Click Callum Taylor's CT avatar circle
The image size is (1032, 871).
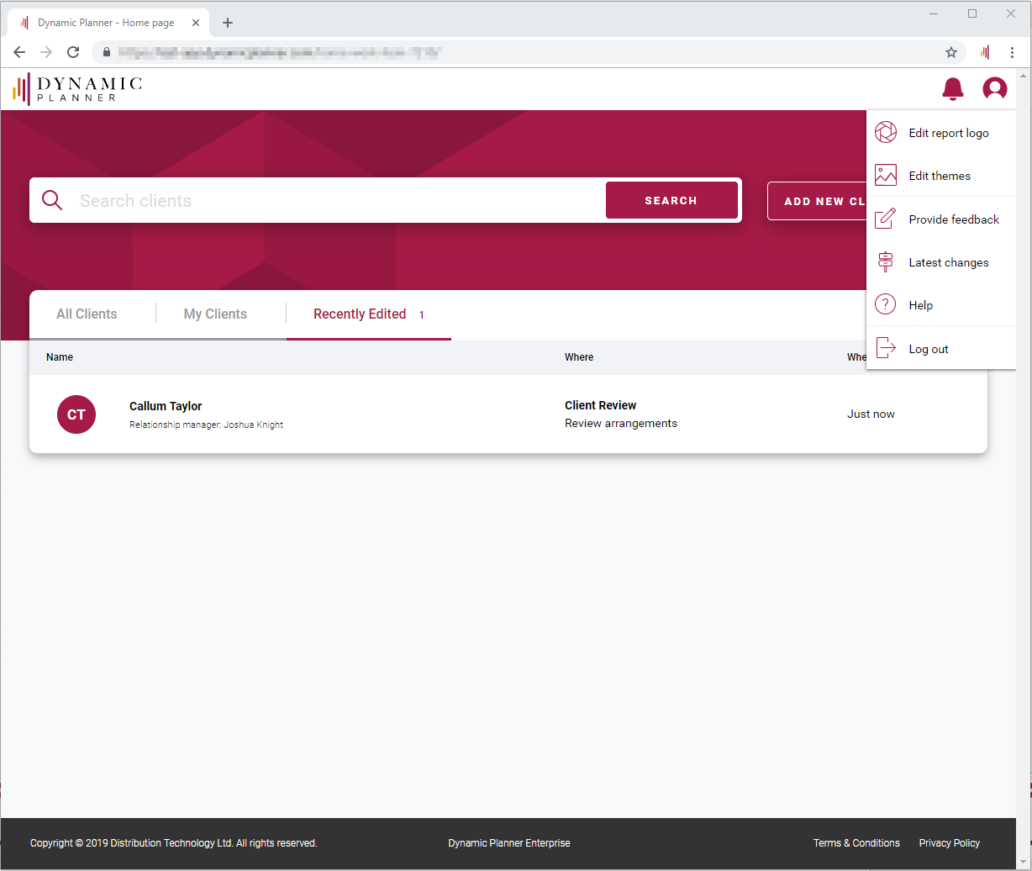coord(76,414)
